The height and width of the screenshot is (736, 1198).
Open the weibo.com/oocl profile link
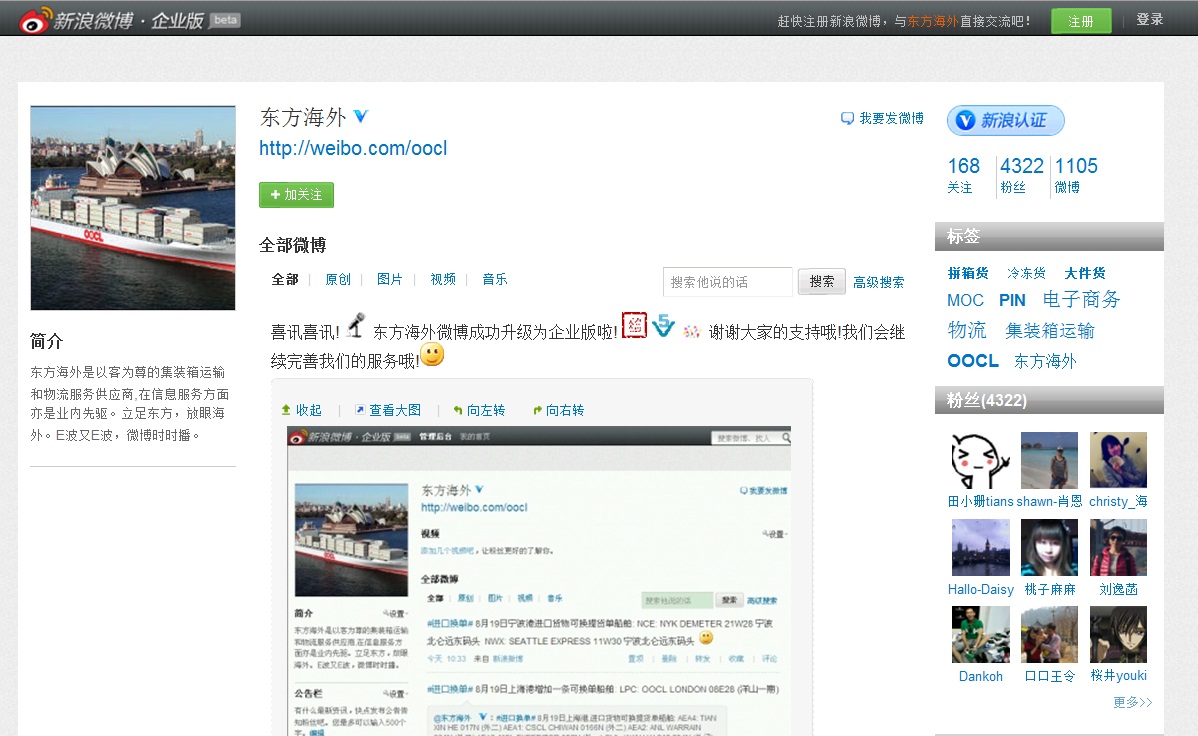353,149
